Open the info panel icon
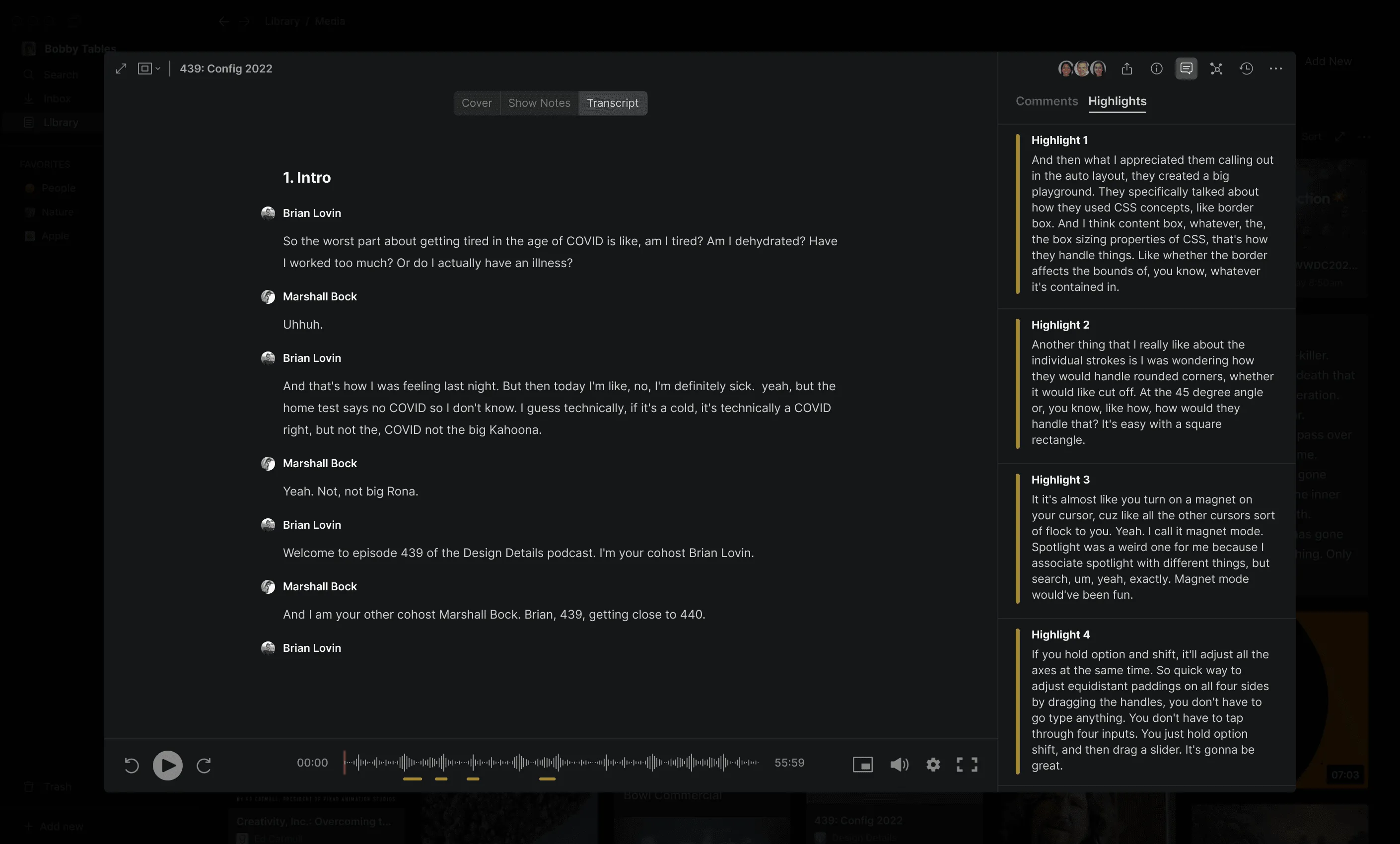This screenshot has height=844, width=1400. pos(1156,69)
